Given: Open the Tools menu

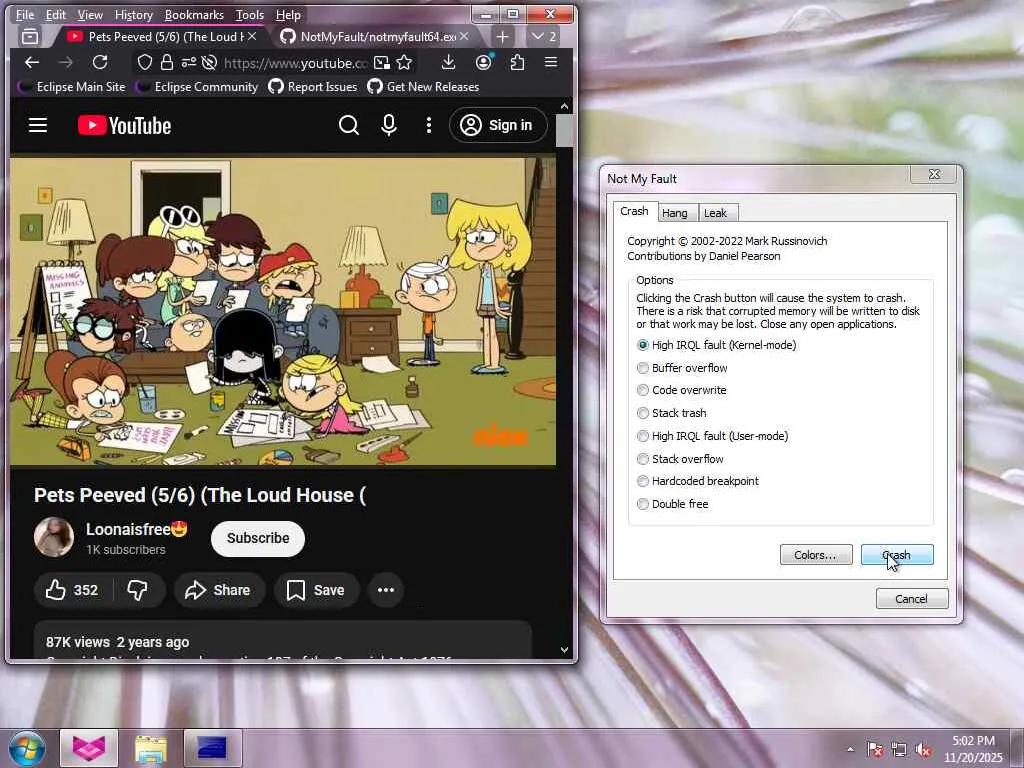Looking at the screenshot, I should 249,14.
